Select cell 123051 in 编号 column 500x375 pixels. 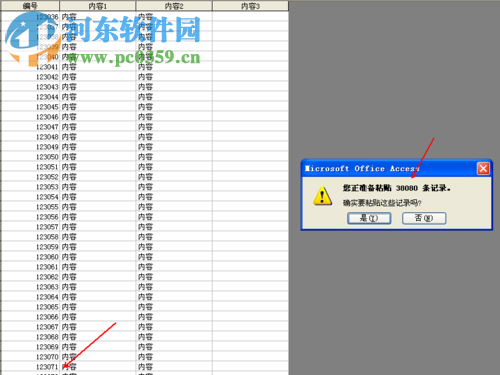(31, 167)
